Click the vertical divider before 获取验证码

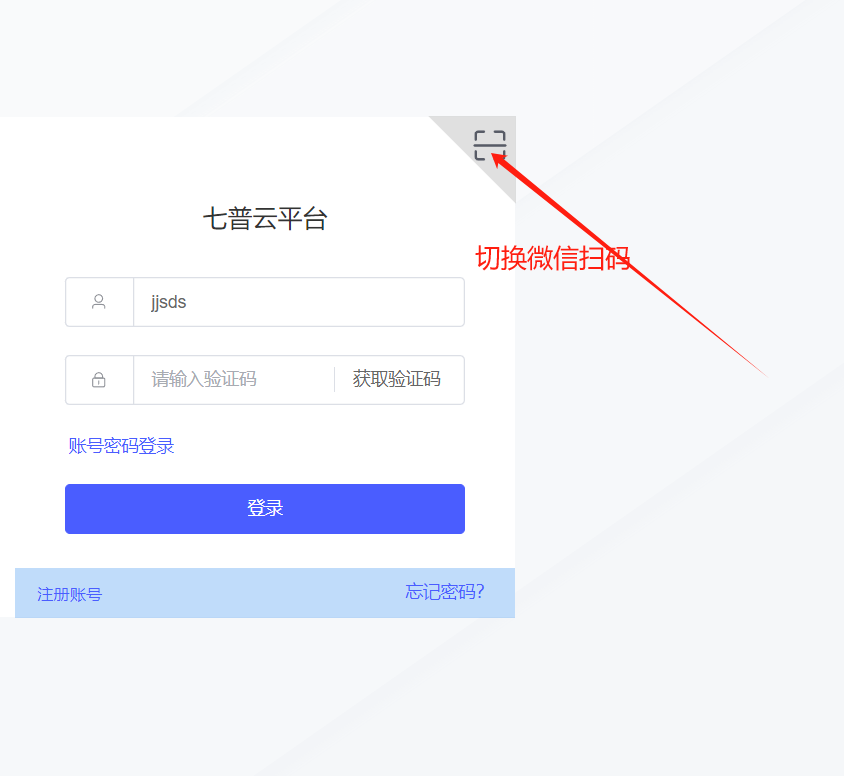pos(335,380)
